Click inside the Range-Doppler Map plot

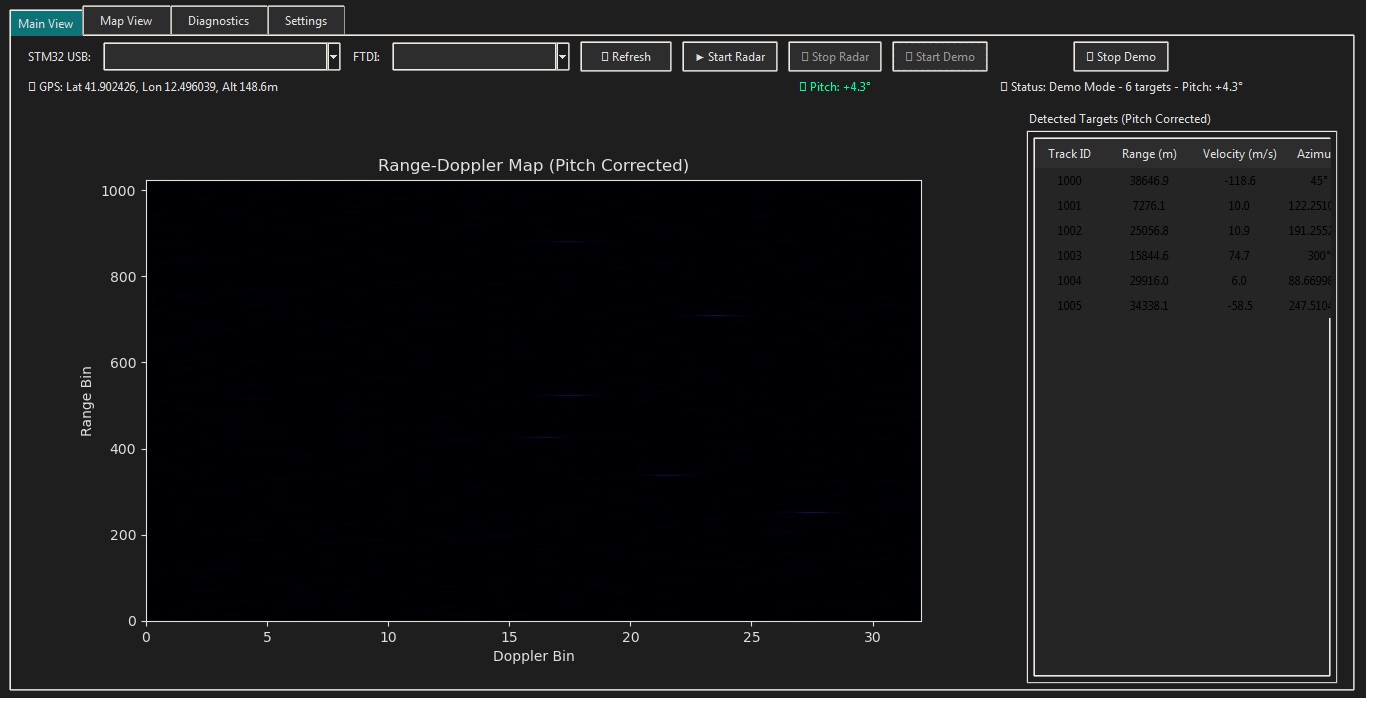[533, 400]
